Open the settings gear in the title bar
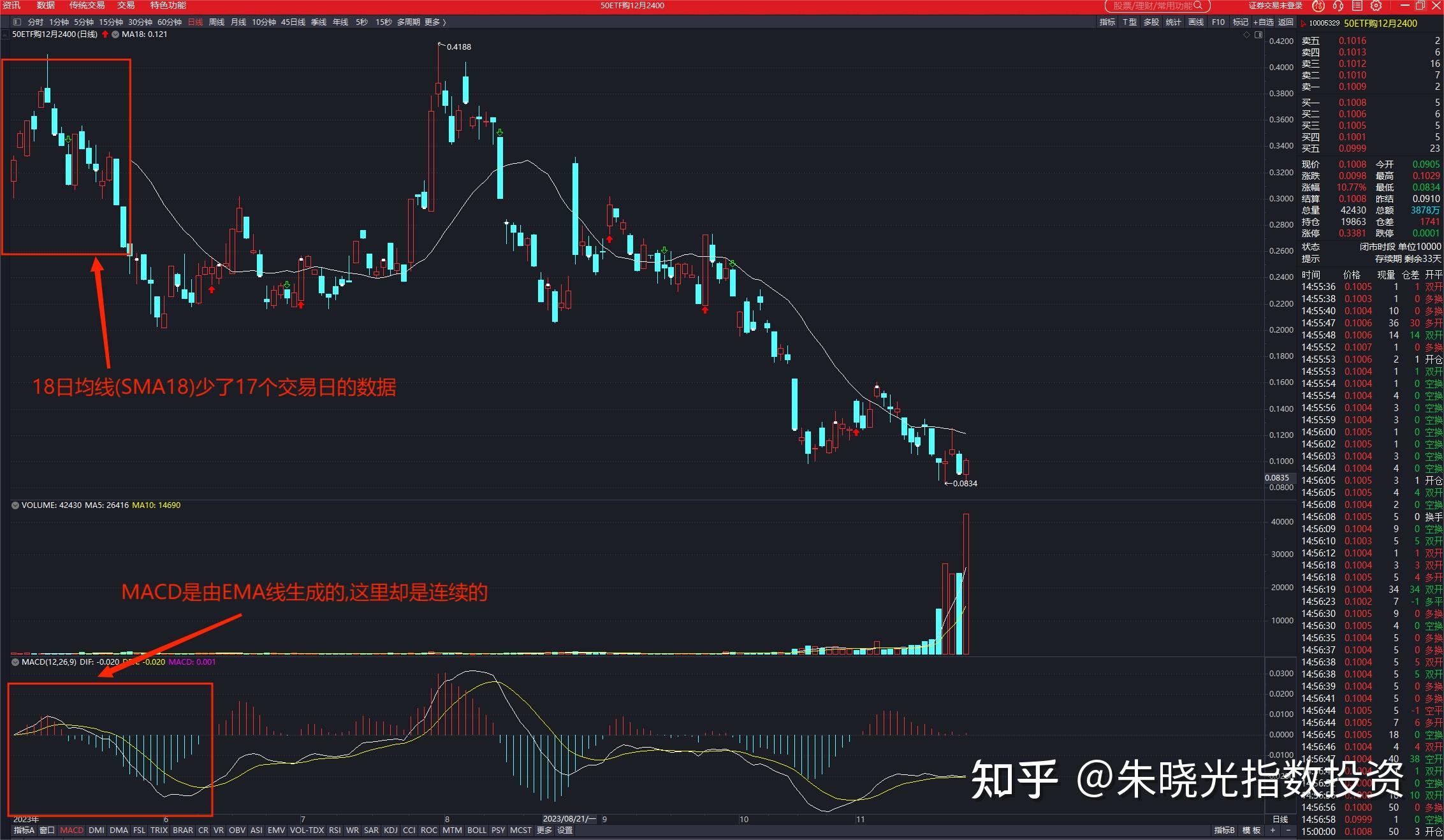 pyautogui.click(x=1375, y=6)
